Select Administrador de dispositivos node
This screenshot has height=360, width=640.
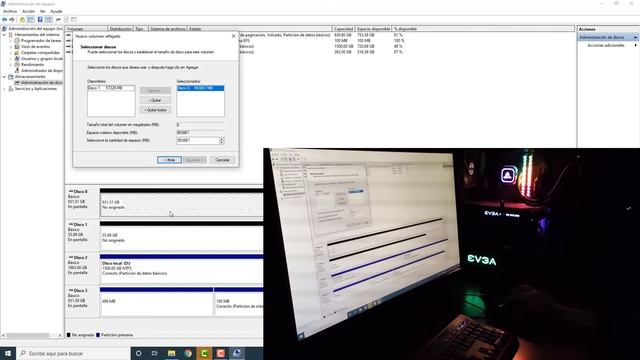(x=41, y=71)
